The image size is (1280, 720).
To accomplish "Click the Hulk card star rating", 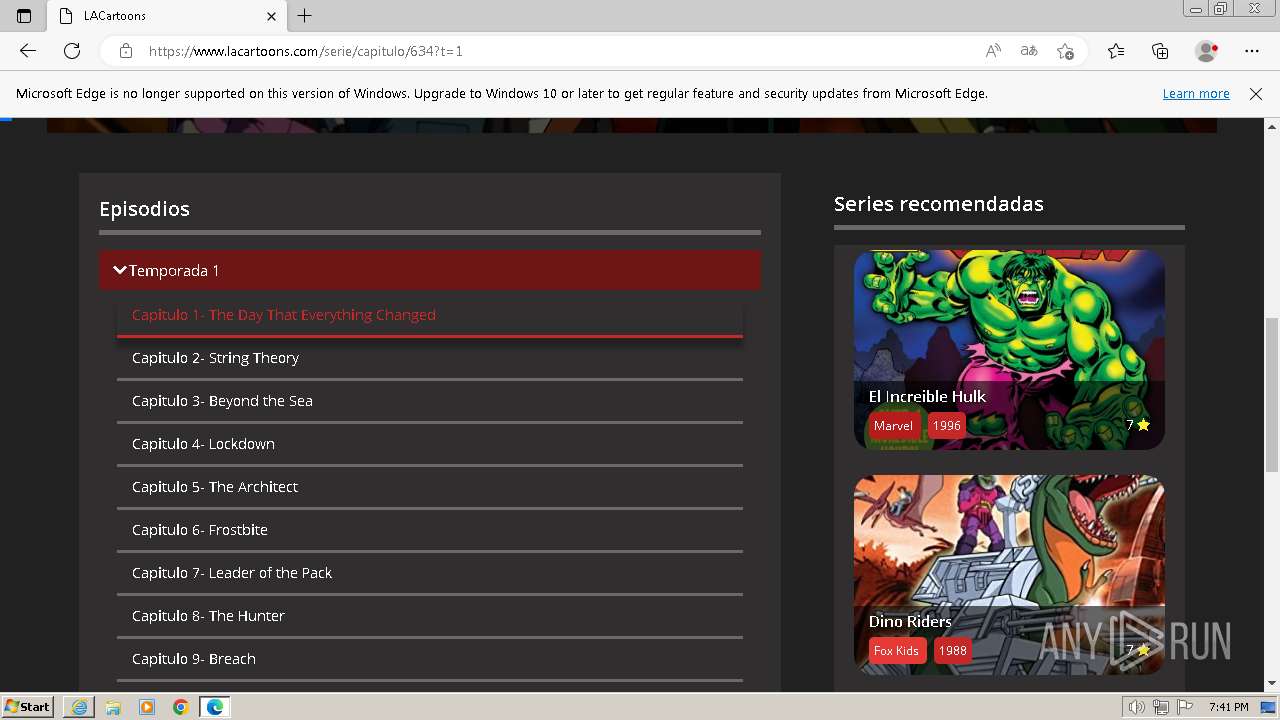I will [1138, 425].
